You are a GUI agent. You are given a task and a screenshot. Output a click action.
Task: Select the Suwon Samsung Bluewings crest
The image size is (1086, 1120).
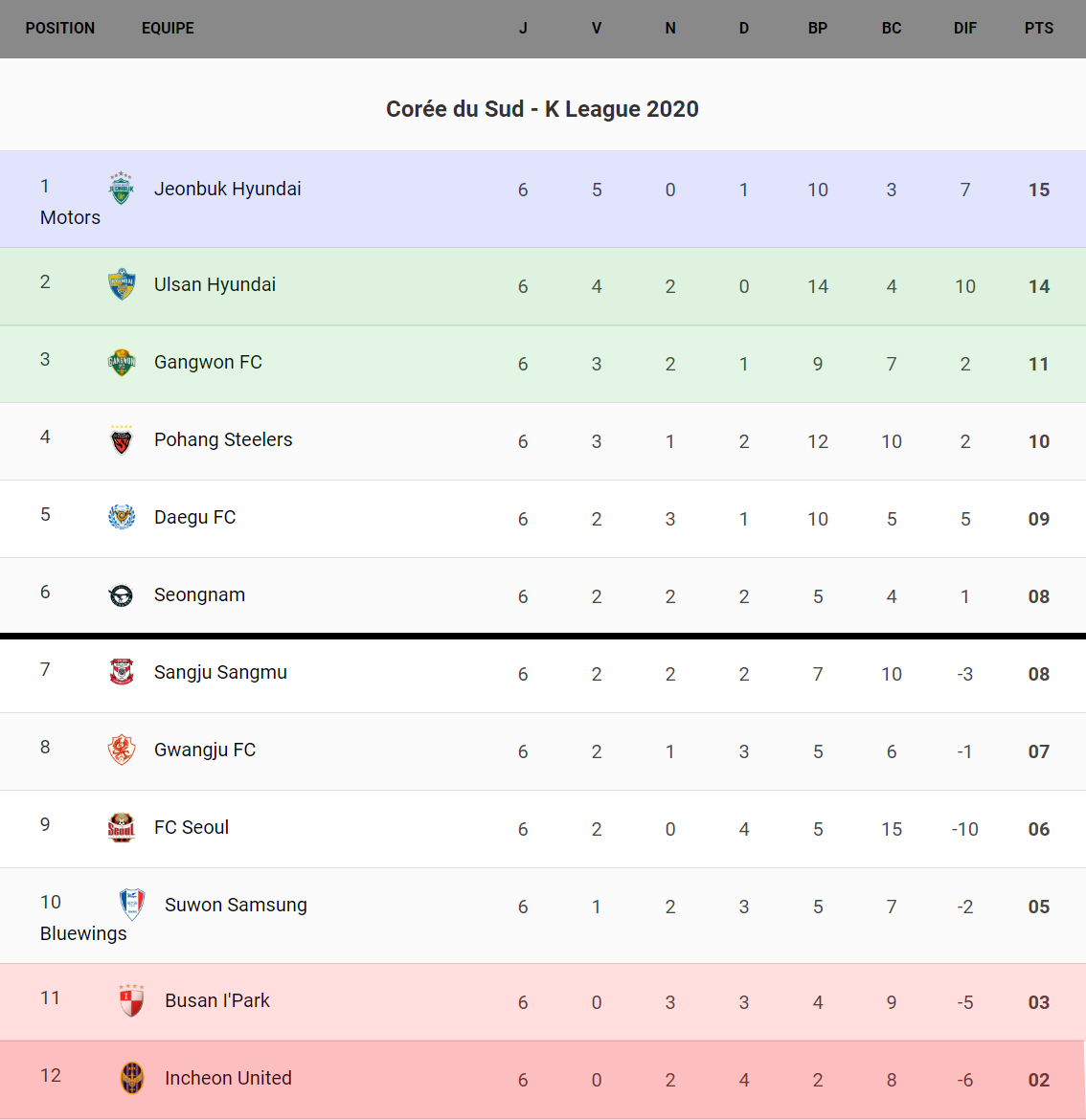point(132,905)
